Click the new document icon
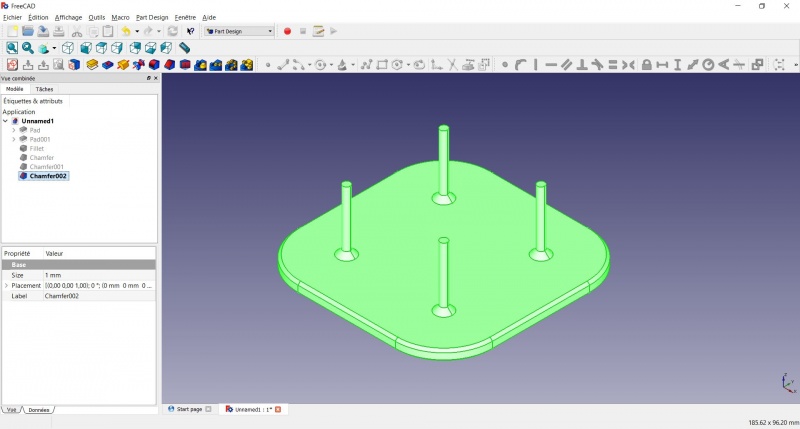The image size is (800, 429). pyautogui.click(x=12, y=31)
